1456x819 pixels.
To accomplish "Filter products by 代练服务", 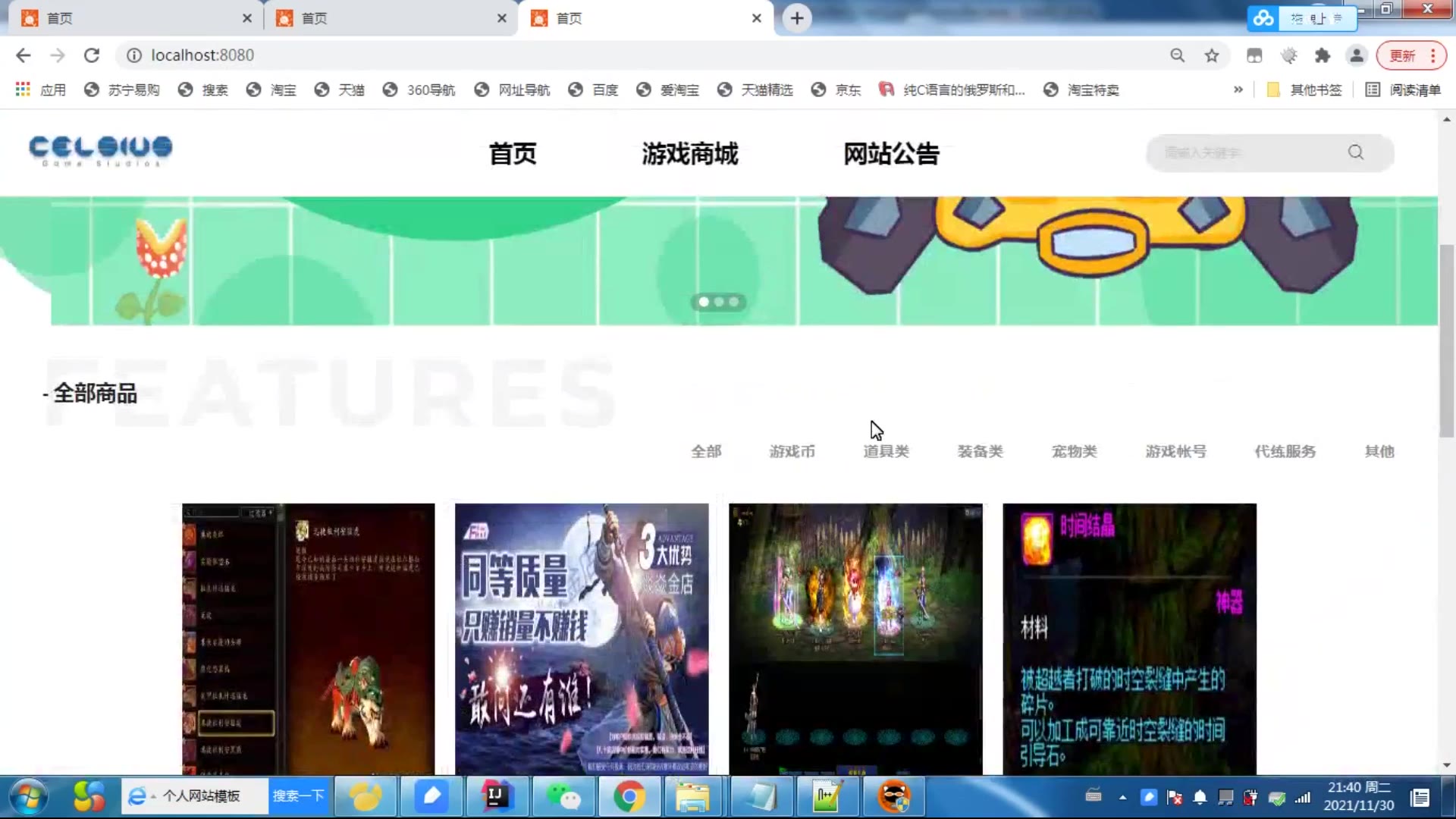I will click(x=1285, y=451).
